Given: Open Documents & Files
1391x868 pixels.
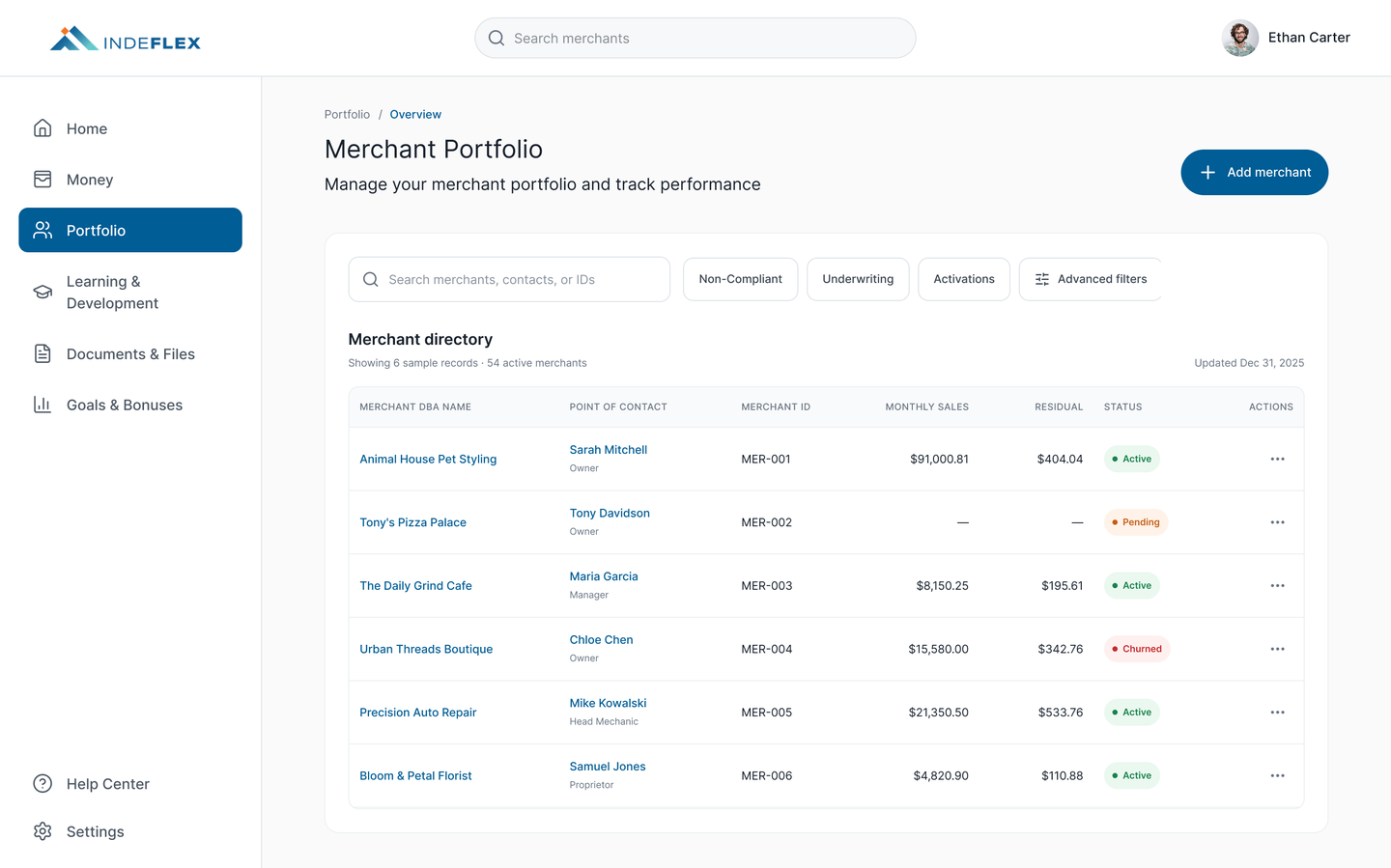Looking at the screenshot, I should (x=130, y=353).
